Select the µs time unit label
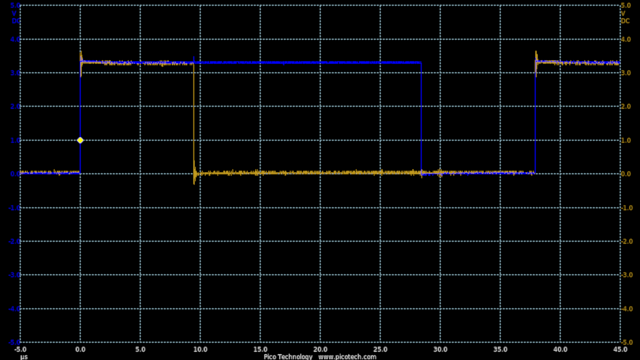Image resolution: width=640 pixels, height=360 pixels. (24, 357)
